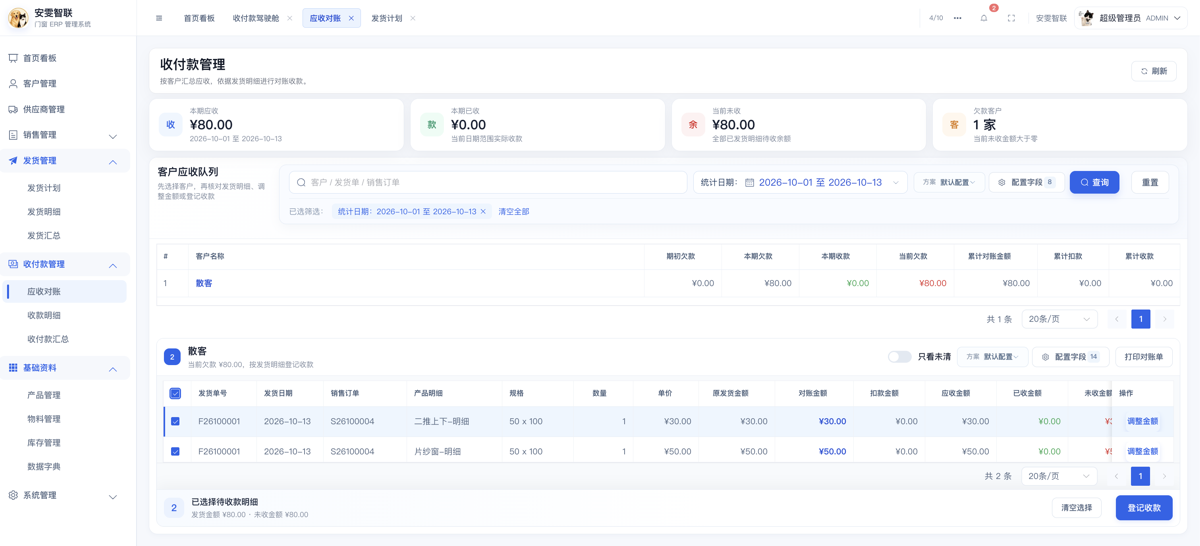The height and width of the screenshot is (546, 1200).
Task: Click the 超级管理员 user avatar
Action: coord(1087,18)
